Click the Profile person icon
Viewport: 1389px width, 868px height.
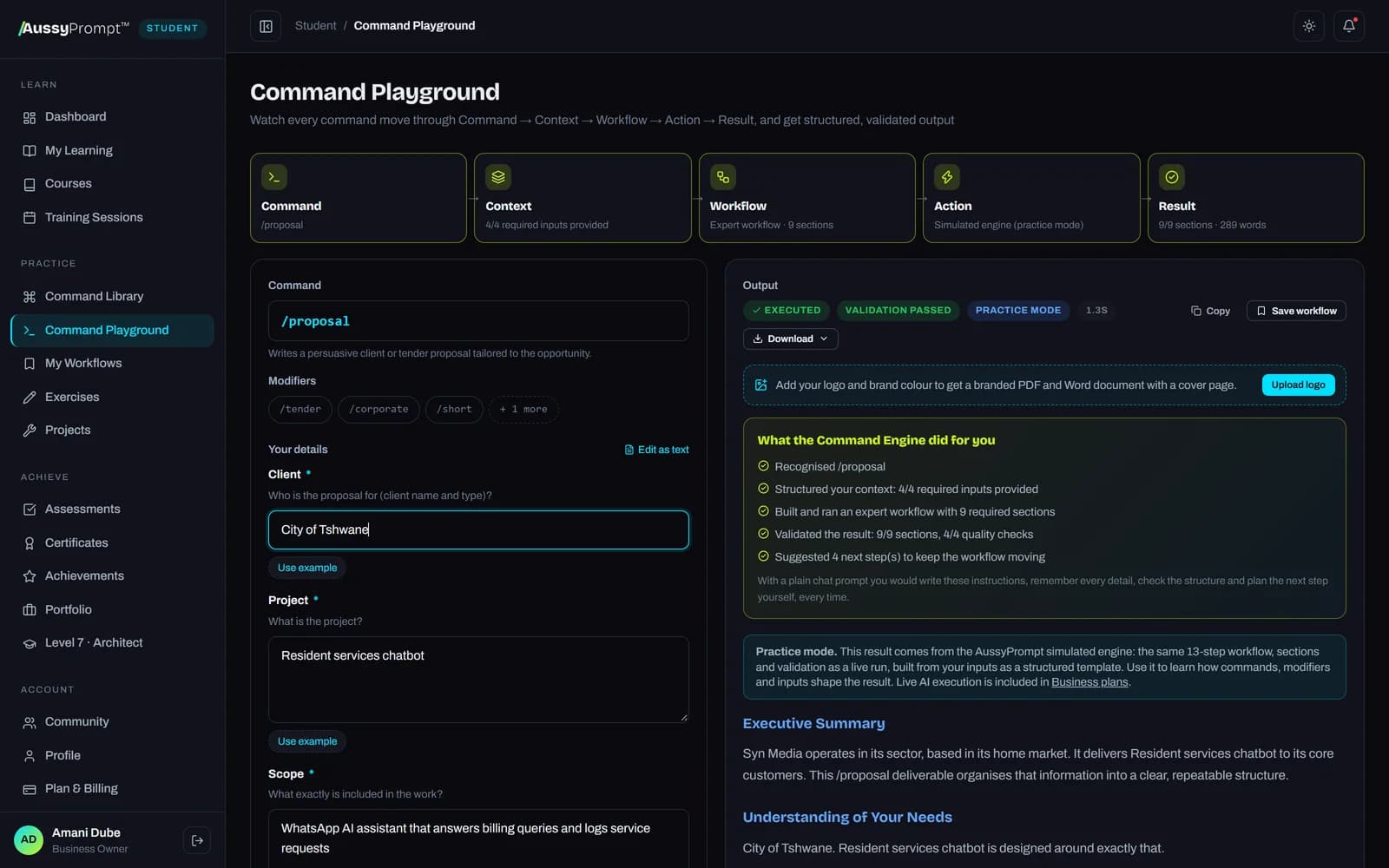pos(30,756)
